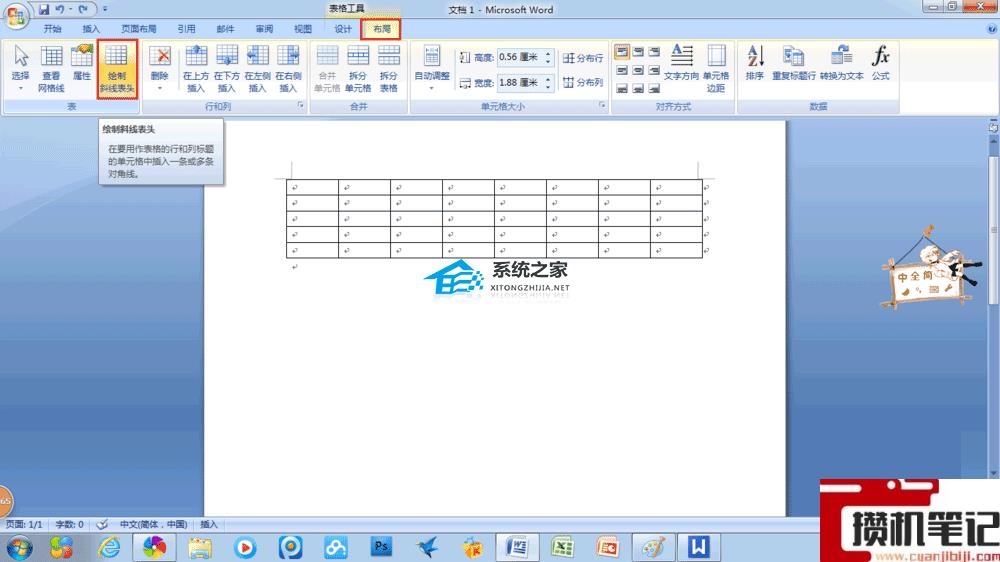
Task: Click the Formula (公式) fx button
Action: [x=881, y=63]
